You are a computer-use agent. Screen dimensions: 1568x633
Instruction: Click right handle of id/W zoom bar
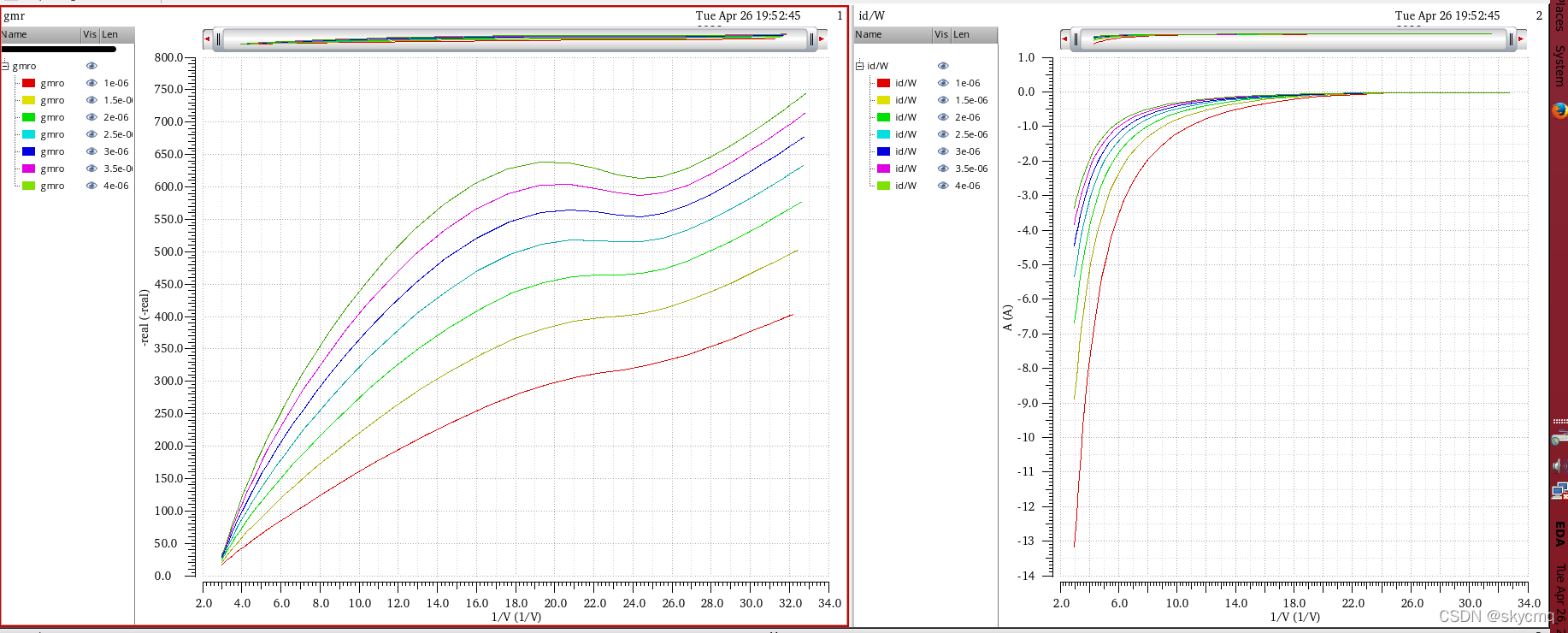coord(1511,38)
